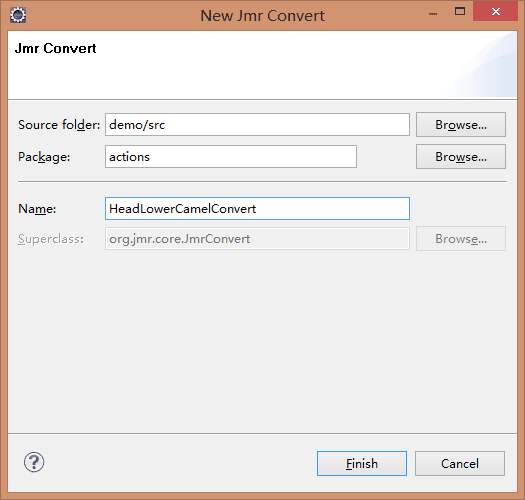Click the gear application icon in title bar

18,15
